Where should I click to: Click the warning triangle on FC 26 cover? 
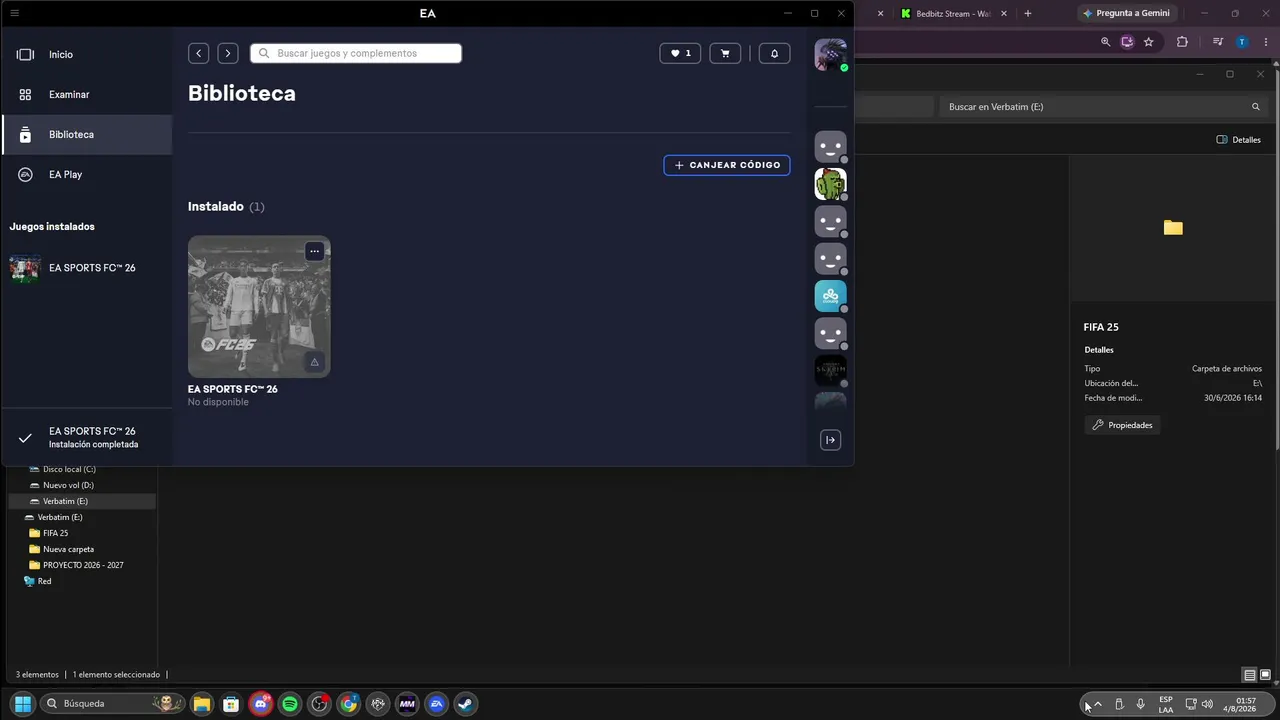pos(314,362)
